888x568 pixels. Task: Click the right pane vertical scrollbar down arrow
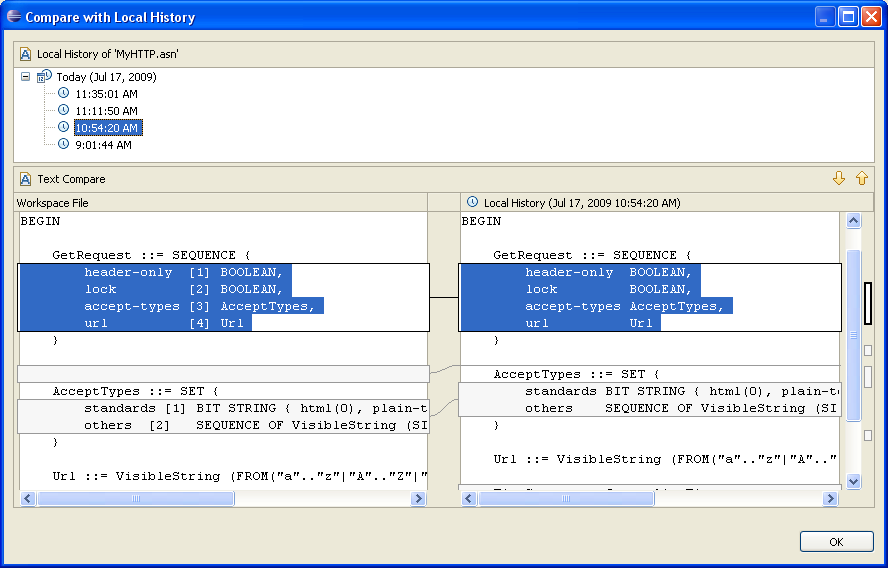click(853, 481)
